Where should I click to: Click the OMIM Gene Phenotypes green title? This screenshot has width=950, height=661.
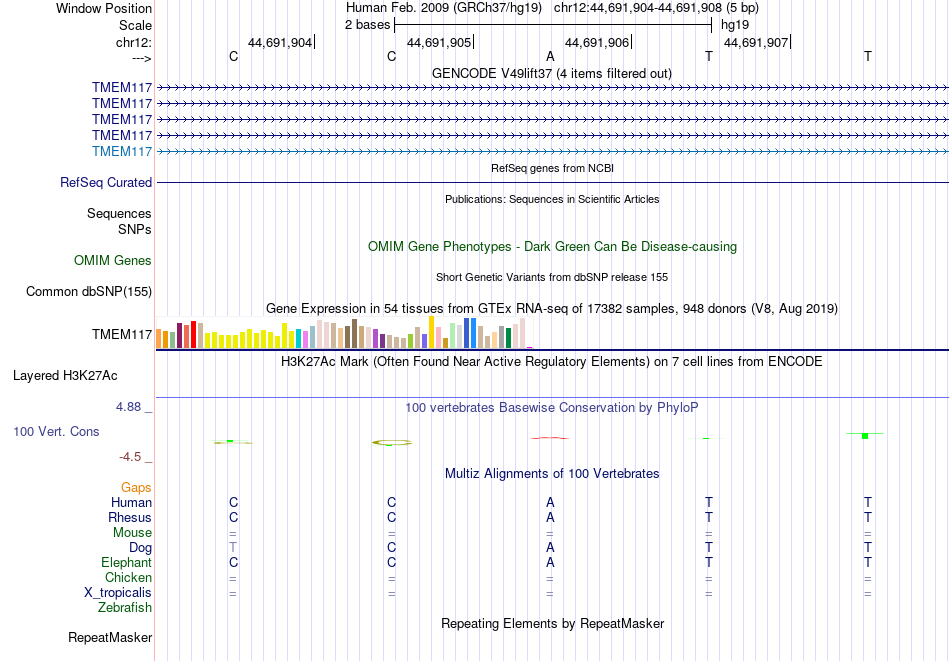point(553,247)
